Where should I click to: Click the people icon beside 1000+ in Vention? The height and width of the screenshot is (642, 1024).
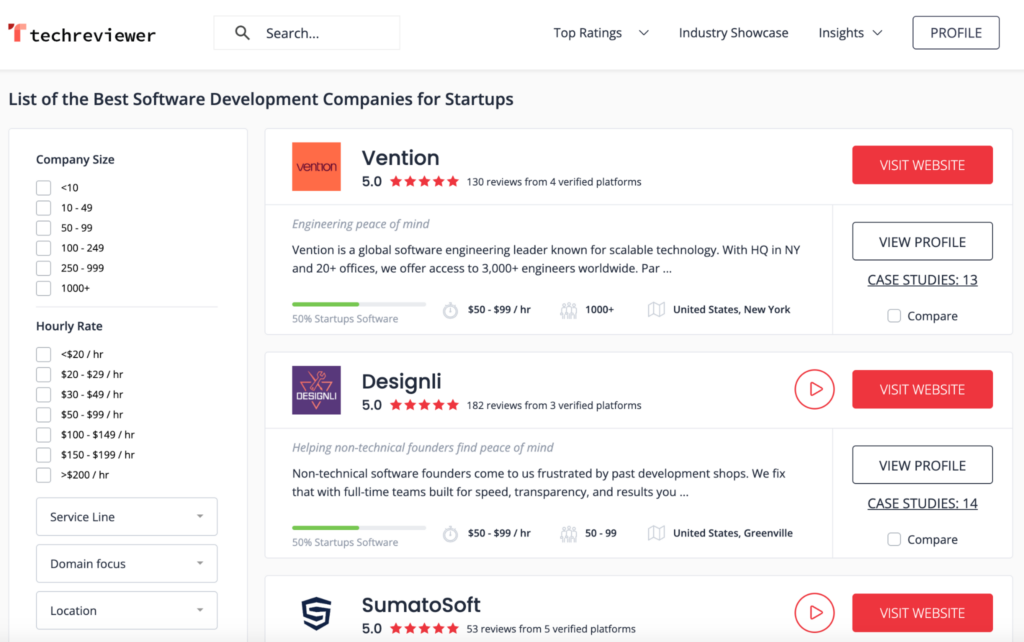568,310
